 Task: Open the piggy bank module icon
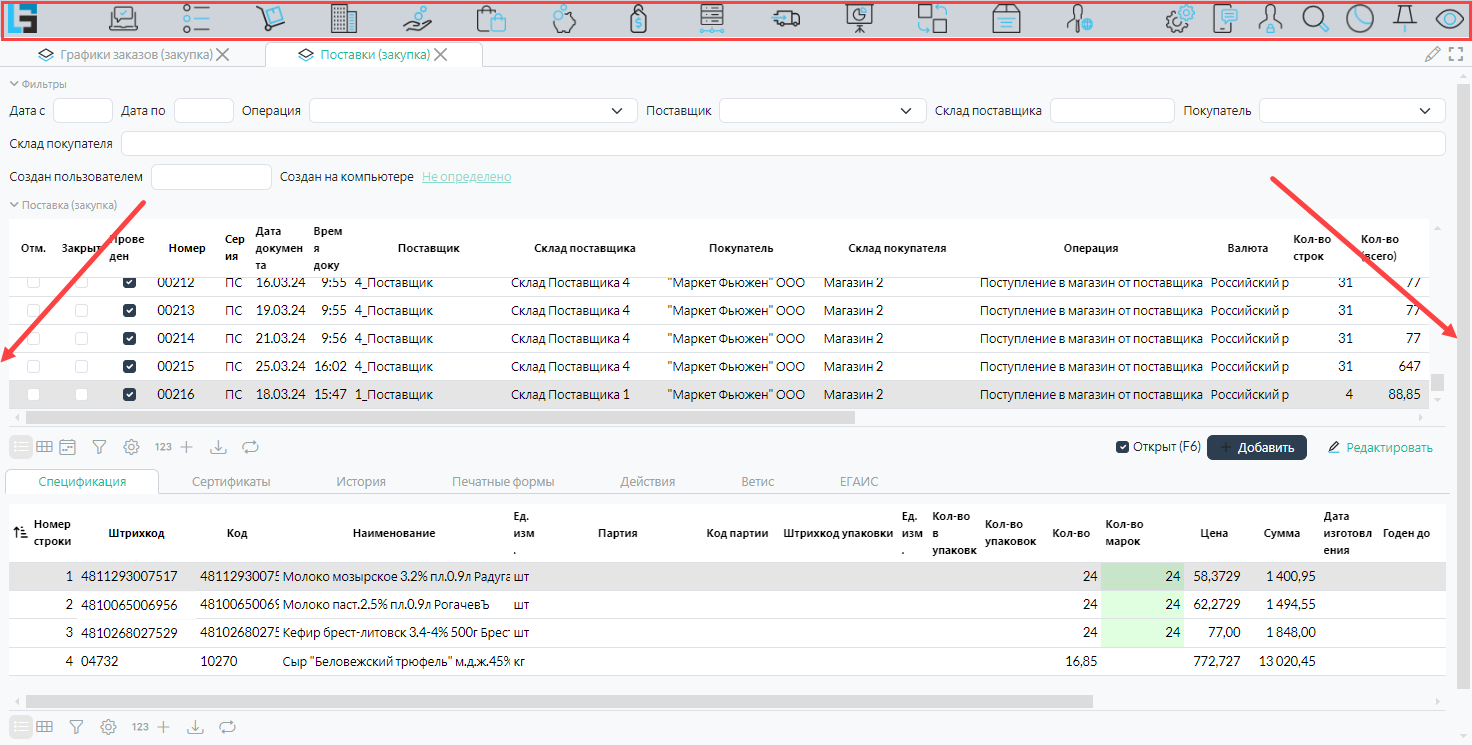(x=565, y=19)
